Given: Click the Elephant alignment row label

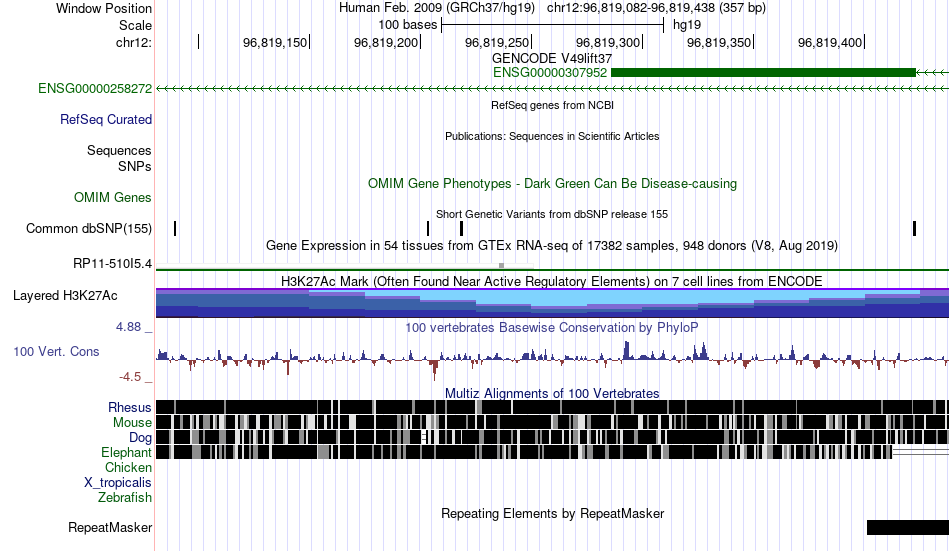Looking at the screenshot, I should (x=127, y=453).
